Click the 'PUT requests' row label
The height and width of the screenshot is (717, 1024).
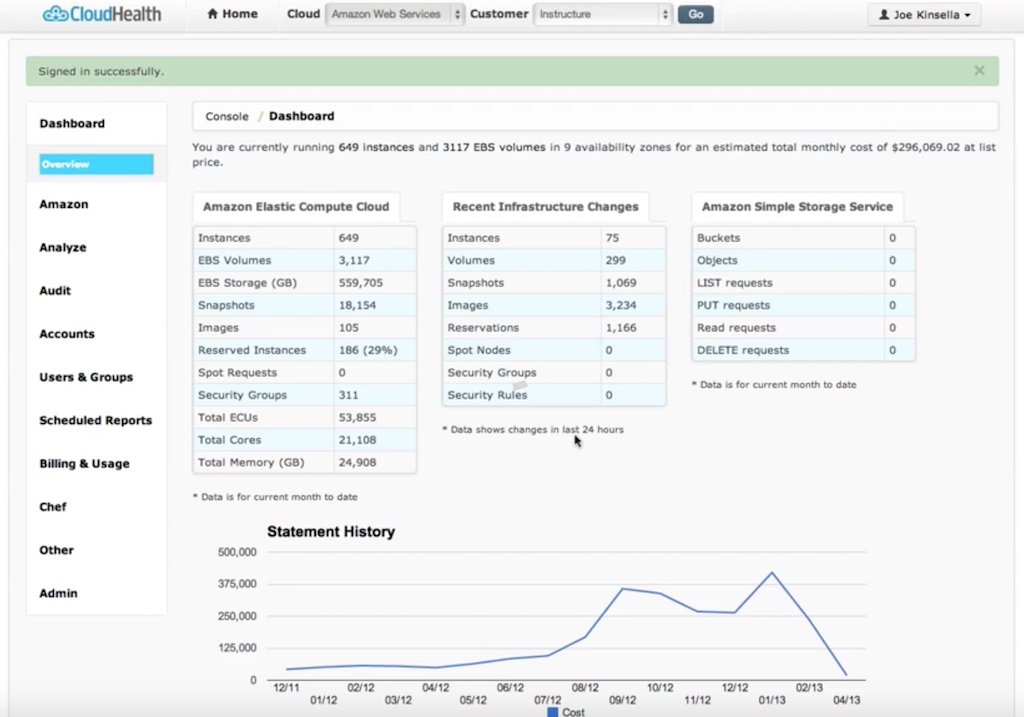coord(733,305)
